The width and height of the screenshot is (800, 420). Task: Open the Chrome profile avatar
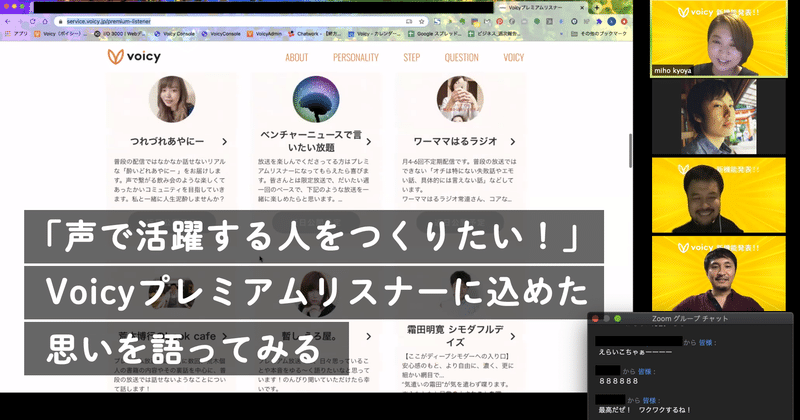[611, 21]
